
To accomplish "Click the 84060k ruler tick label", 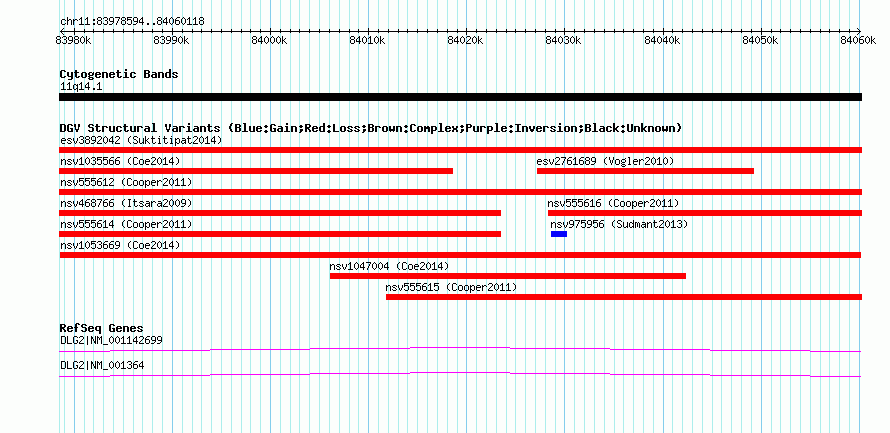I will pyautogui.click(x=859, y=40).
